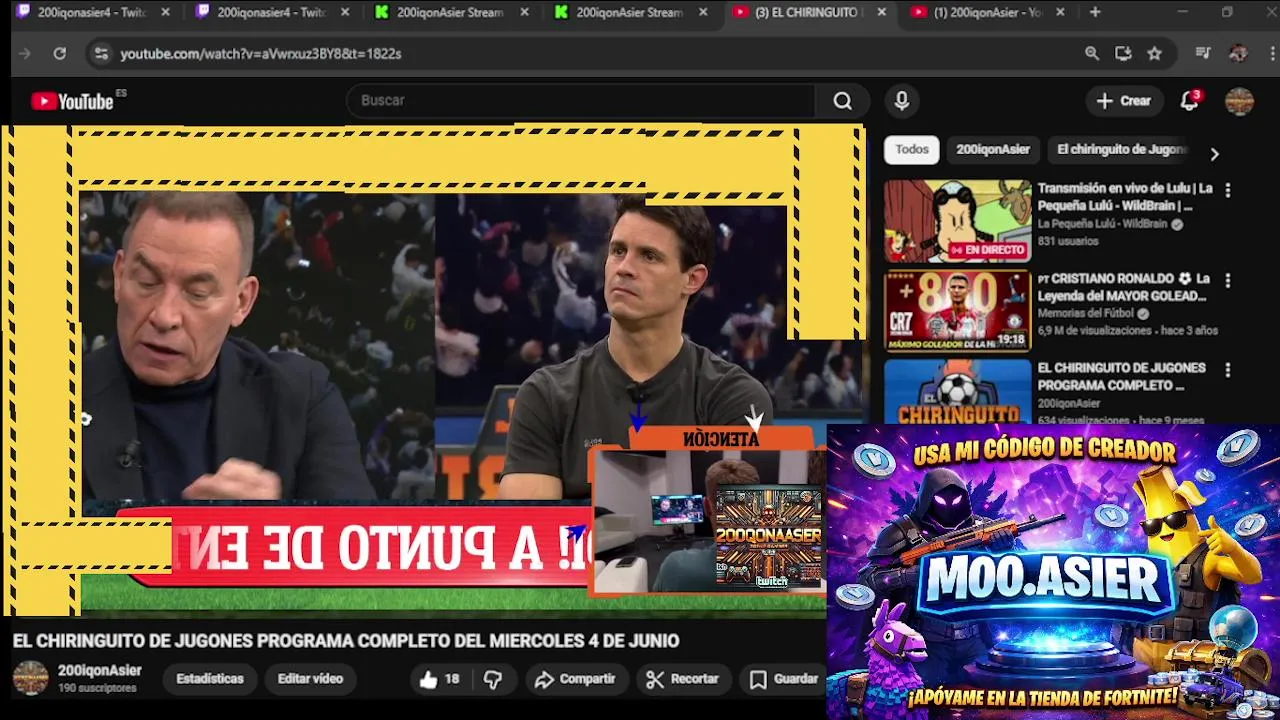Select the 200iqonAsier filter chip
Viewport: 1280px width, 720px height.
[993, 149]
